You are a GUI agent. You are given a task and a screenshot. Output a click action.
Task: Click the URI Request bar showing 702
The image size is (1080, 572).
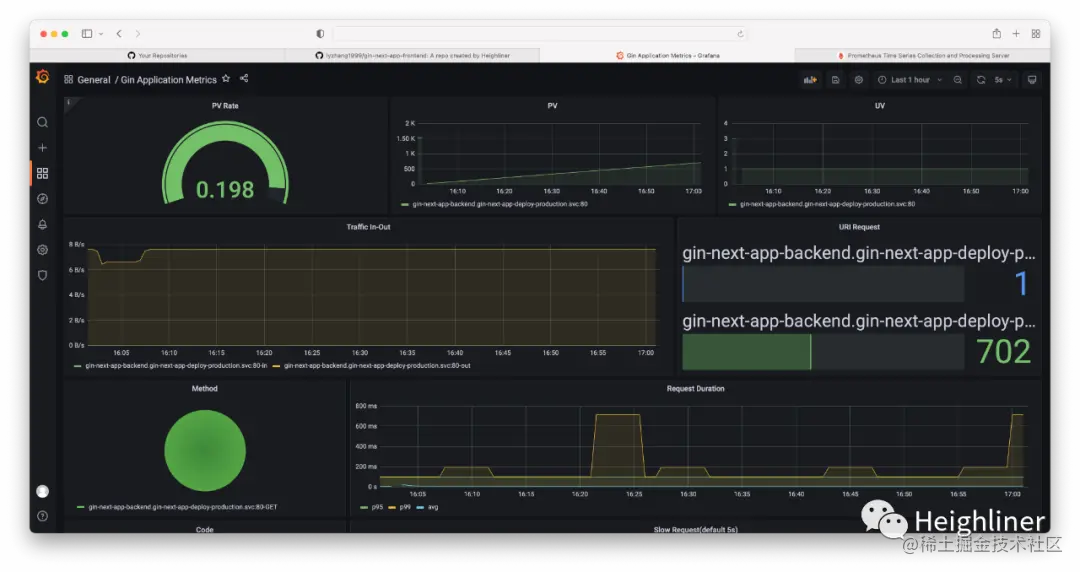pyautogui.click(x=823, y=351)
